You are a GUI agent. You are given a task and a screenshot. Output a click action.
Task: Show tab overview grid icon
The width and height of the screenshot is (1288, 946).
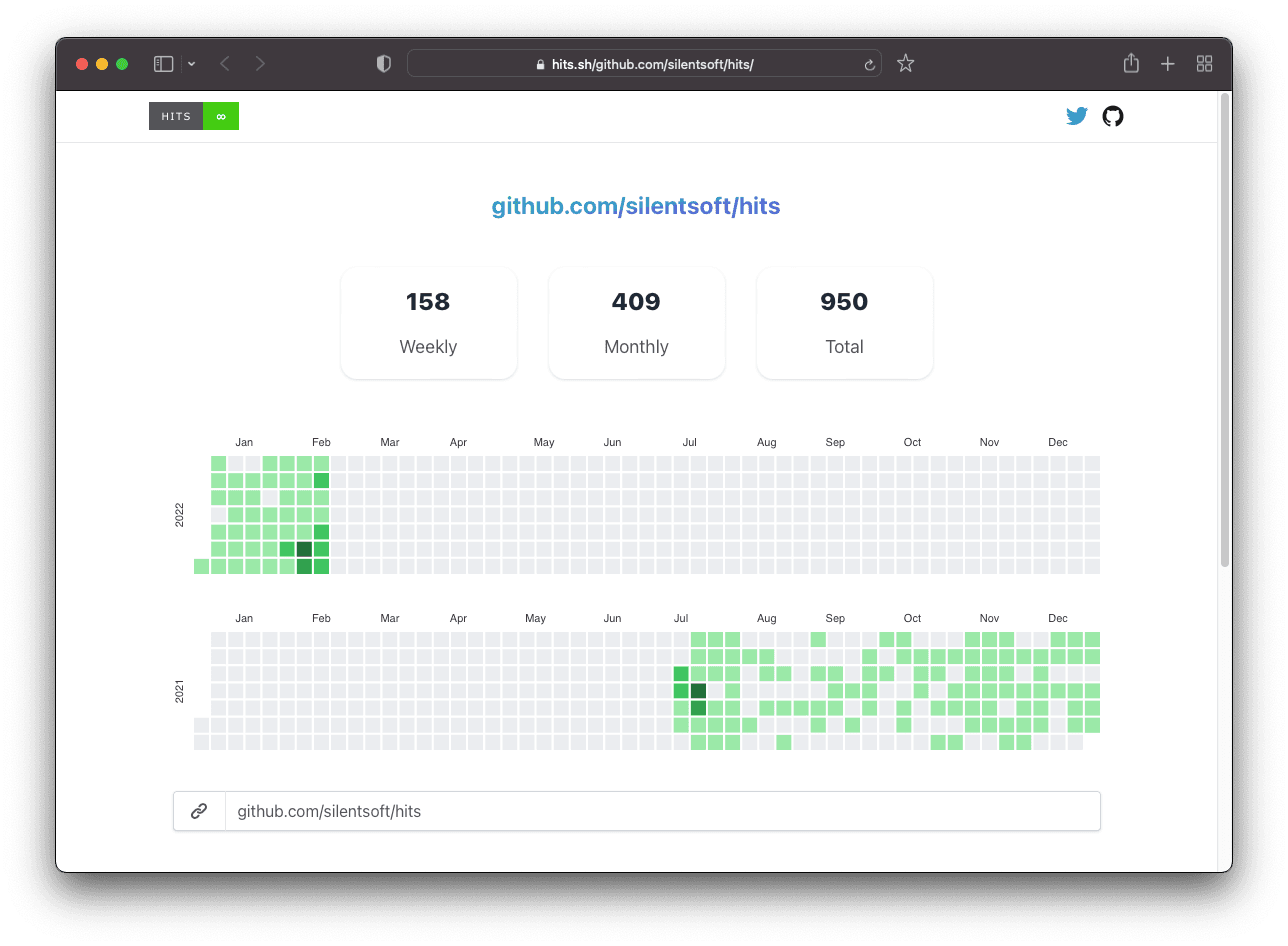pos(1204,64)
